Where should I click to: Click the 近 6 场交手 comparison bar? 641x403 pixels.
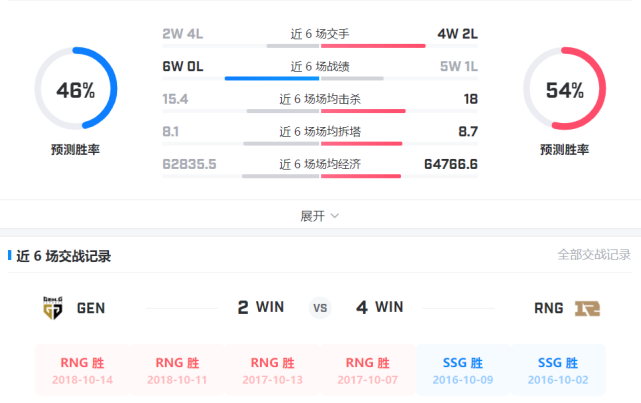320,45
